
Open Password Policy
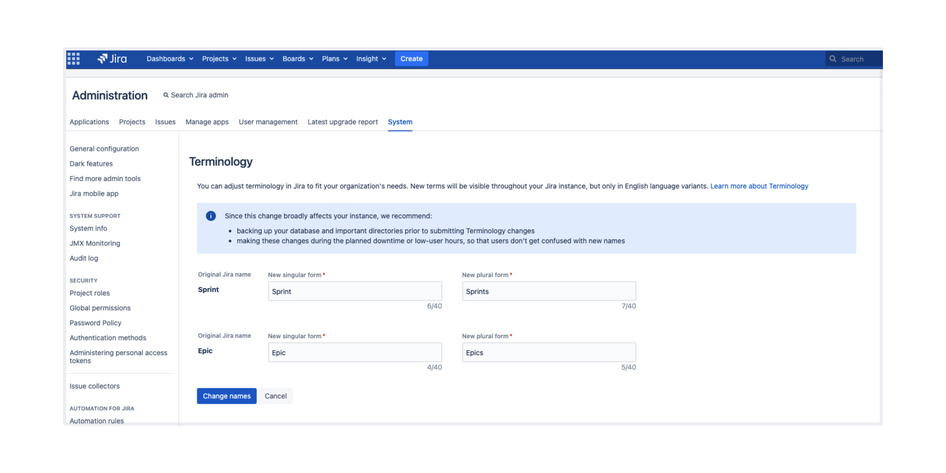coord(95,323)
